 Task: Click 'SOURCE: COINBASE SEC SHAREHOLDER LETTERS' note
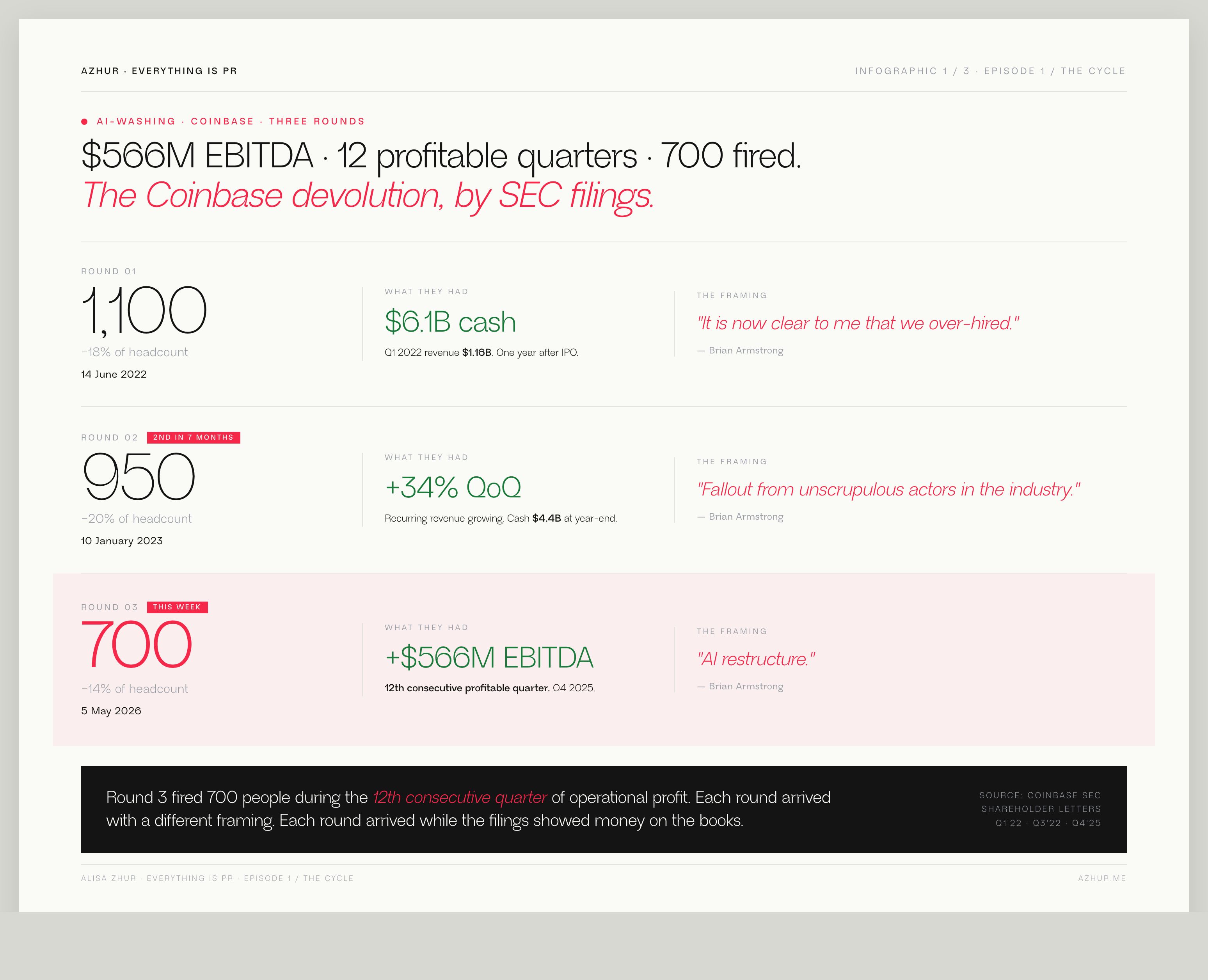pyautogui.click(x=1040, y=802)
